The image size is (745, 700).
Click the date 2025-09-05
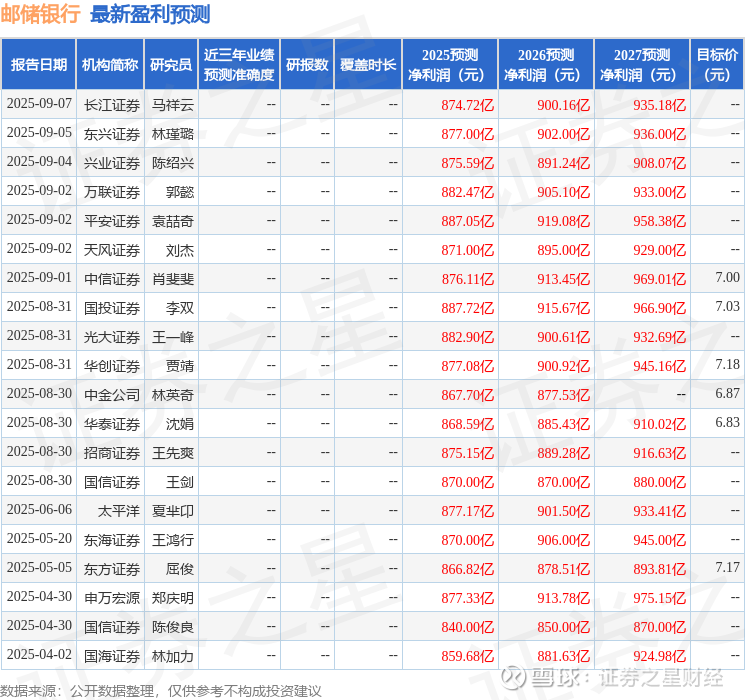click(39, 132)
